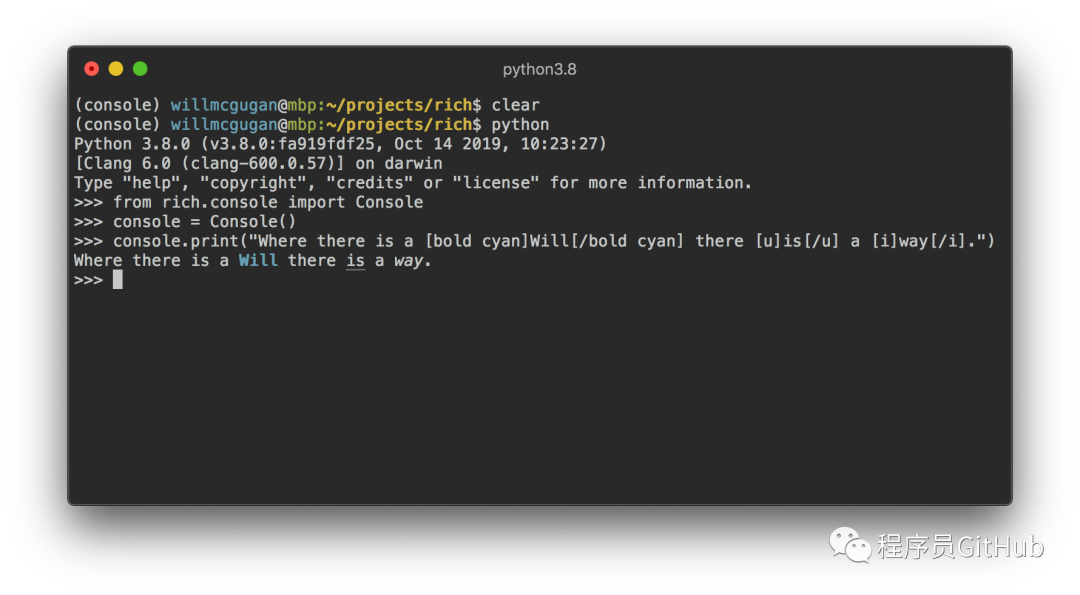The height and width of the screenshot is (595, 1080).
Task: Click the italic word way in output
Action: pyautogui.click(x=408, y=260)
